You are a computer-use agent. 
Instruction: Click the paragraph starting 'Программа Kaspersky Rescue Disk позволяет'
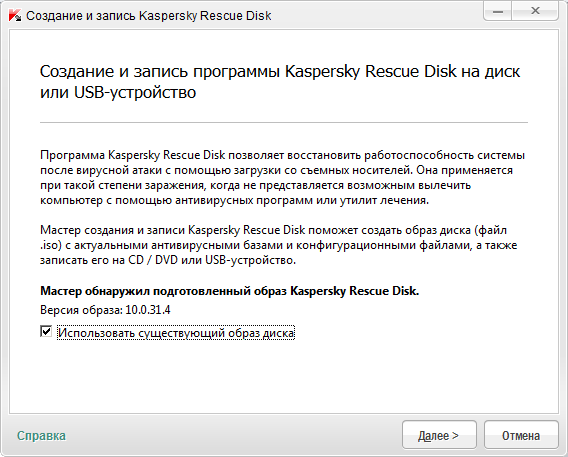(283, 177)
